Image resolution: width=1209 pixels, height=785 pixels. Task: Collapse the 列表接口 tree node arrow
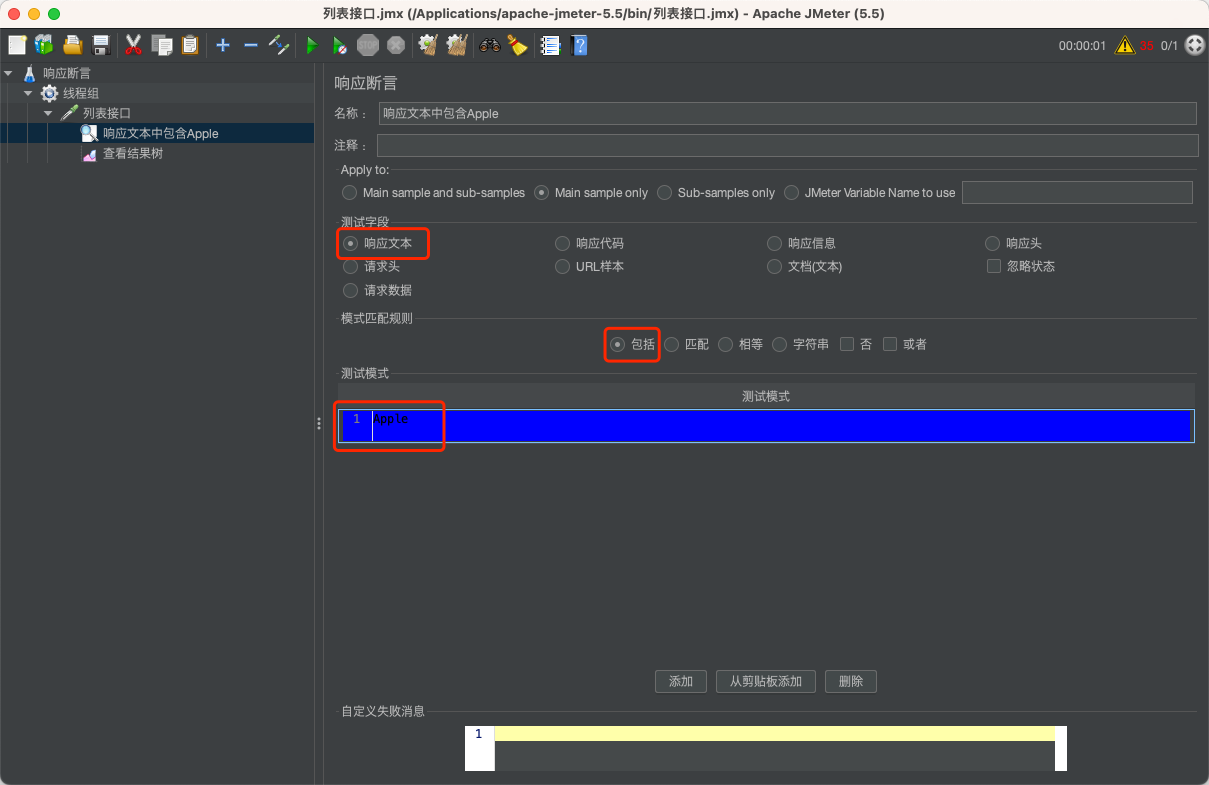tap(48, 113)
